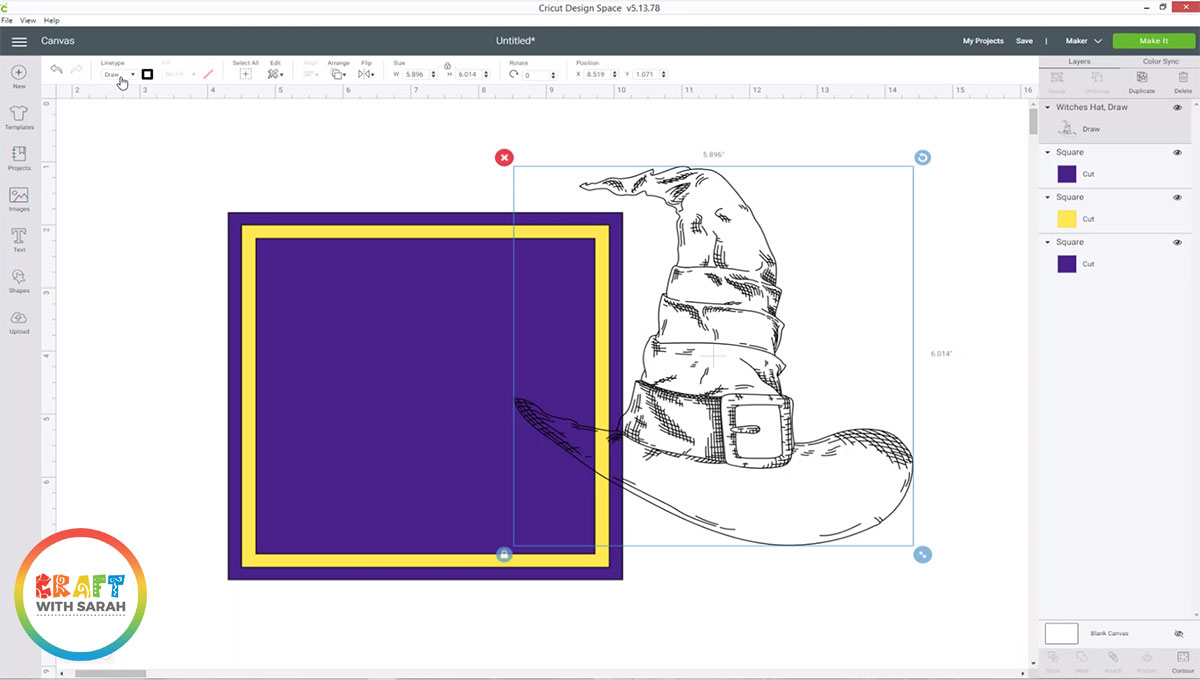The width and height of the screenshot is (1200, 680).
Task: Toggle visibility of the yellow Square layer
Action: pyautogui.click(x=1178, y=196)
